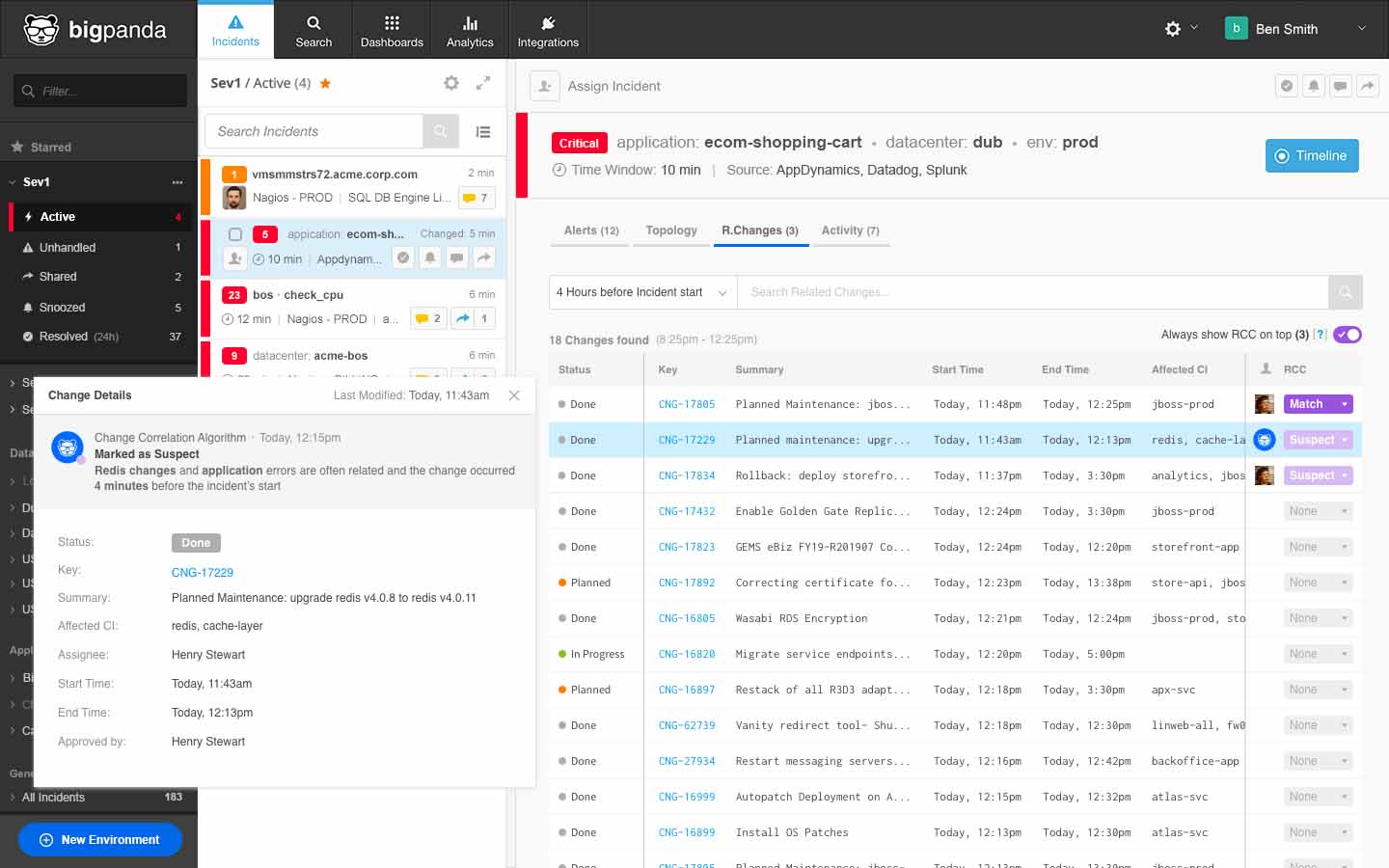The height and width of the screenshot is (868, 1389).
Task: Unstar the Sev1 Active view
Action: [x=325, y=84]
